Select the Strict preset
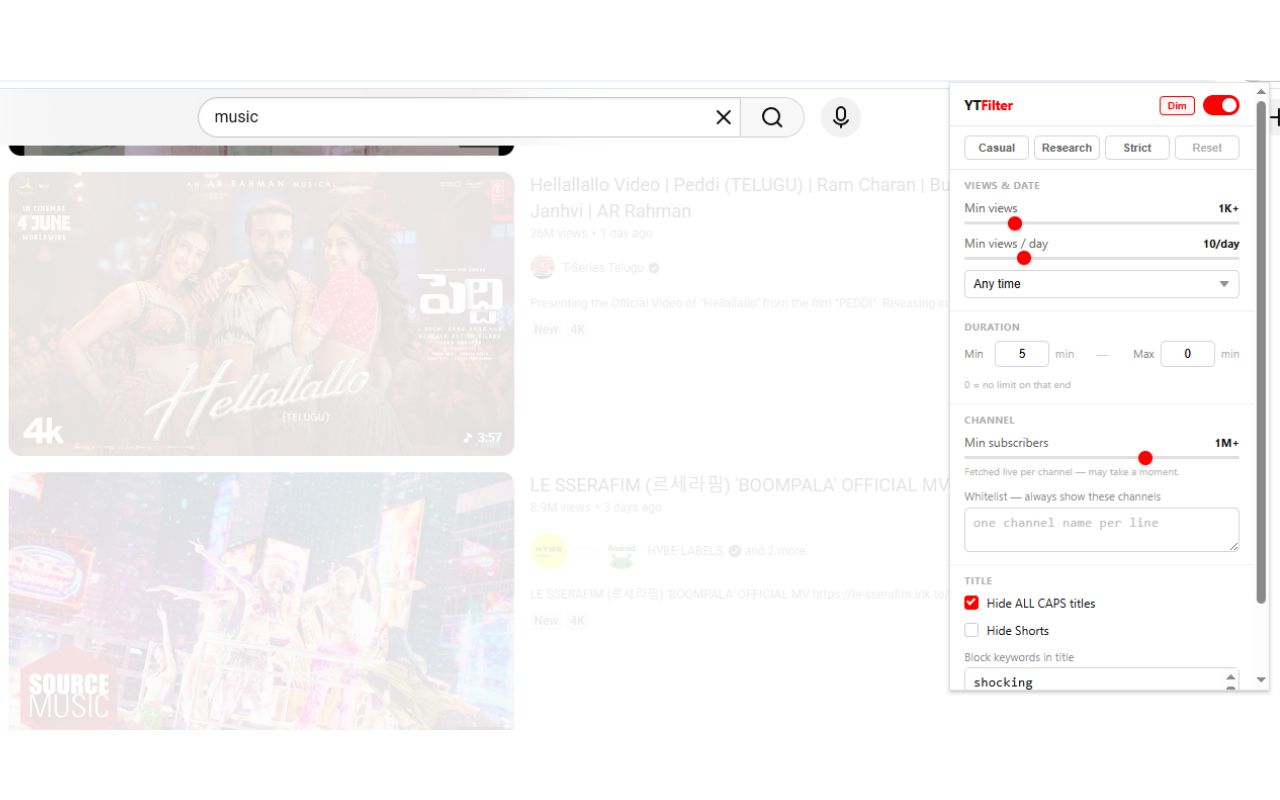The height and width of the screenshot is (800, 1280). [x=1137, y=147]
